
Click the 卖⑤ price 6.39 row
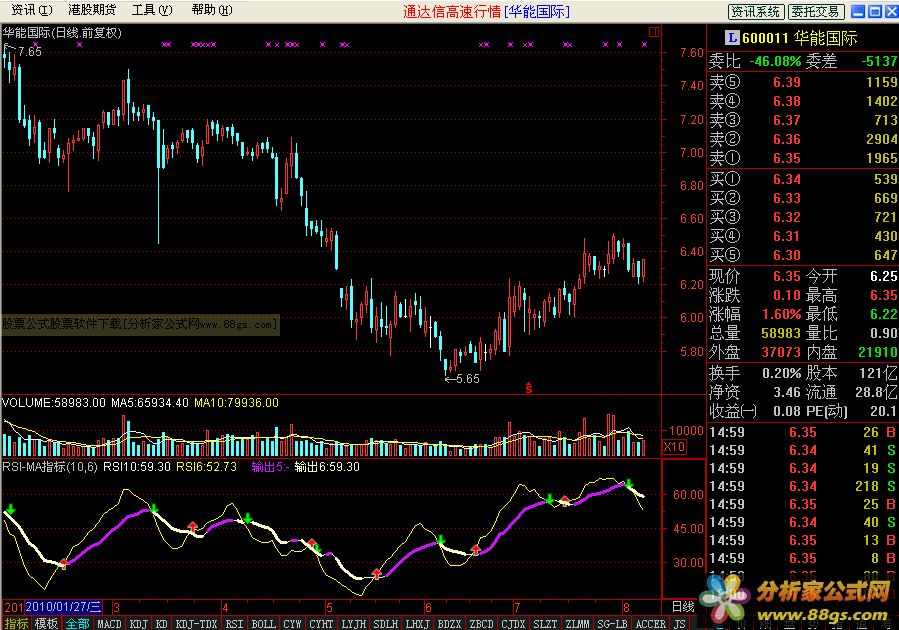click(803, 82)
